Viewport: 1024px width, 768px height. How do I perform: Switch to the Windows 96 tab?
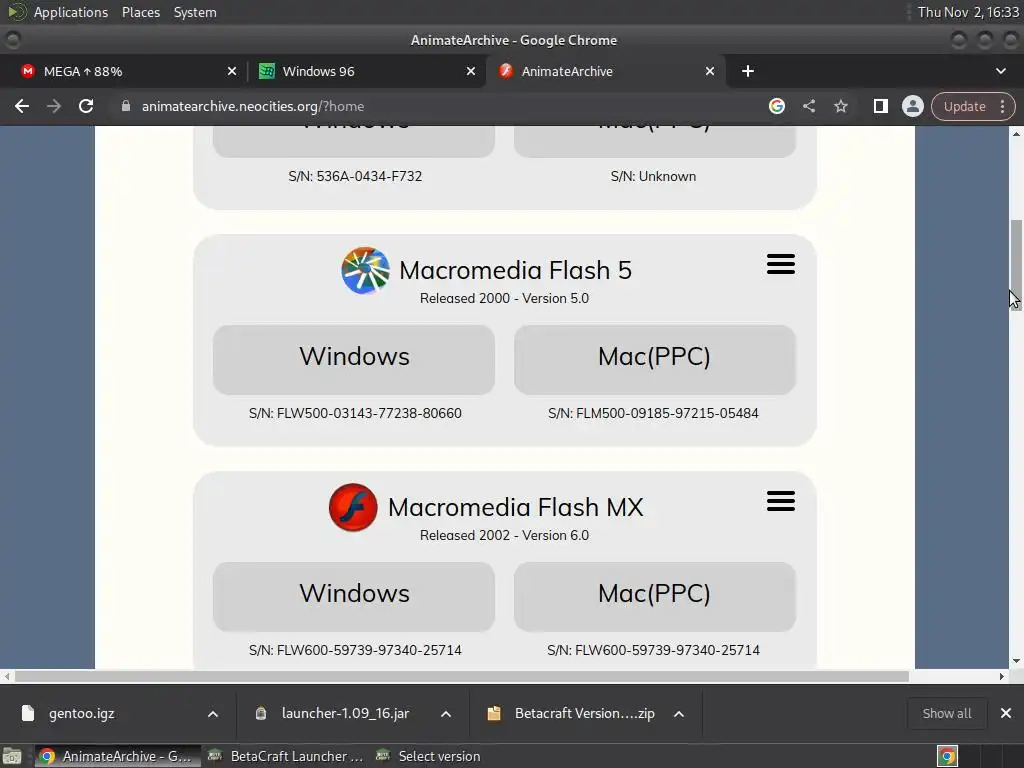[366, 71]
